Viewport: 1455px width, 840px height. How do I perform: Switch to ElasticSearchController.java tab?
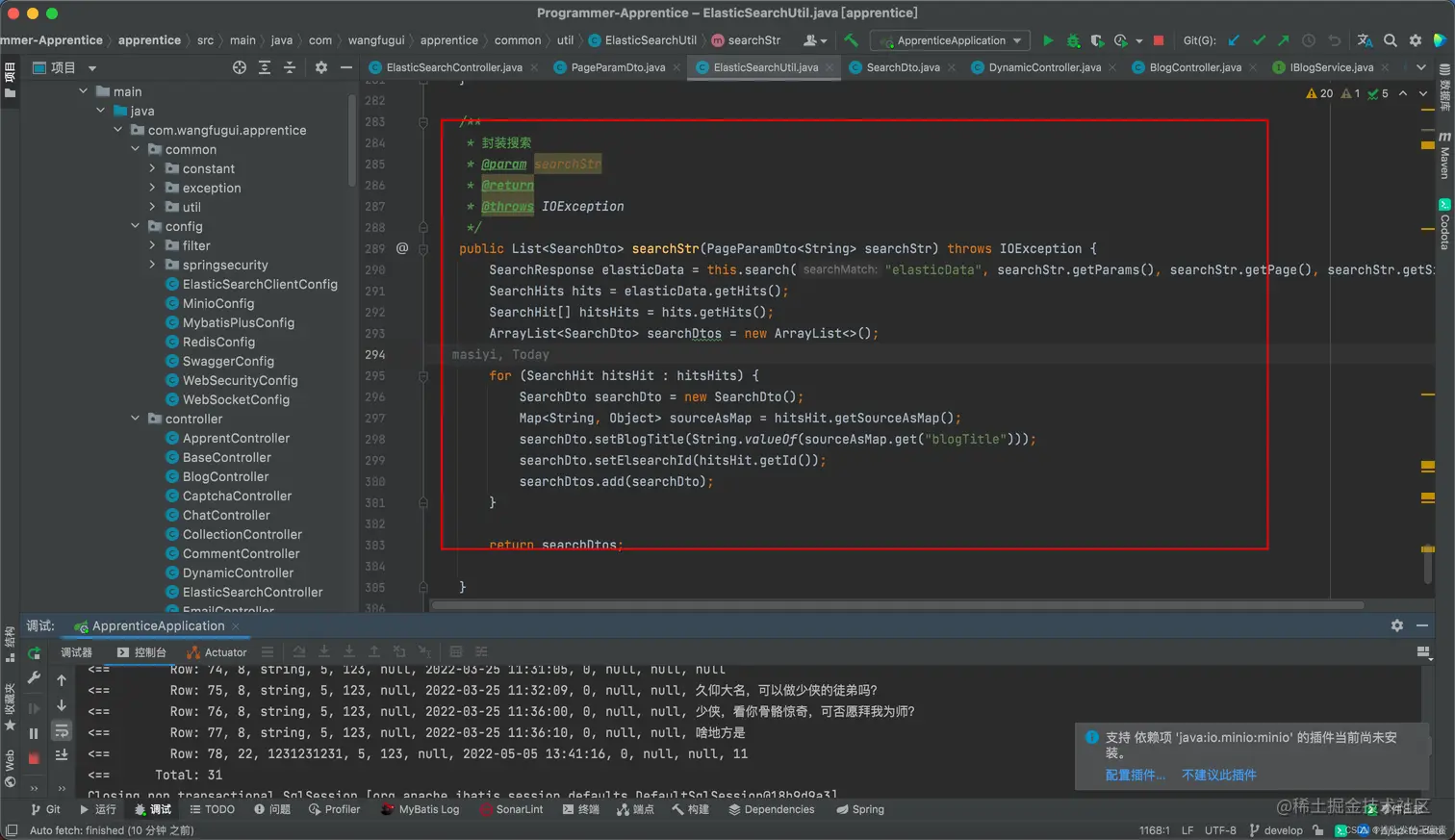[x=454, y=67]
